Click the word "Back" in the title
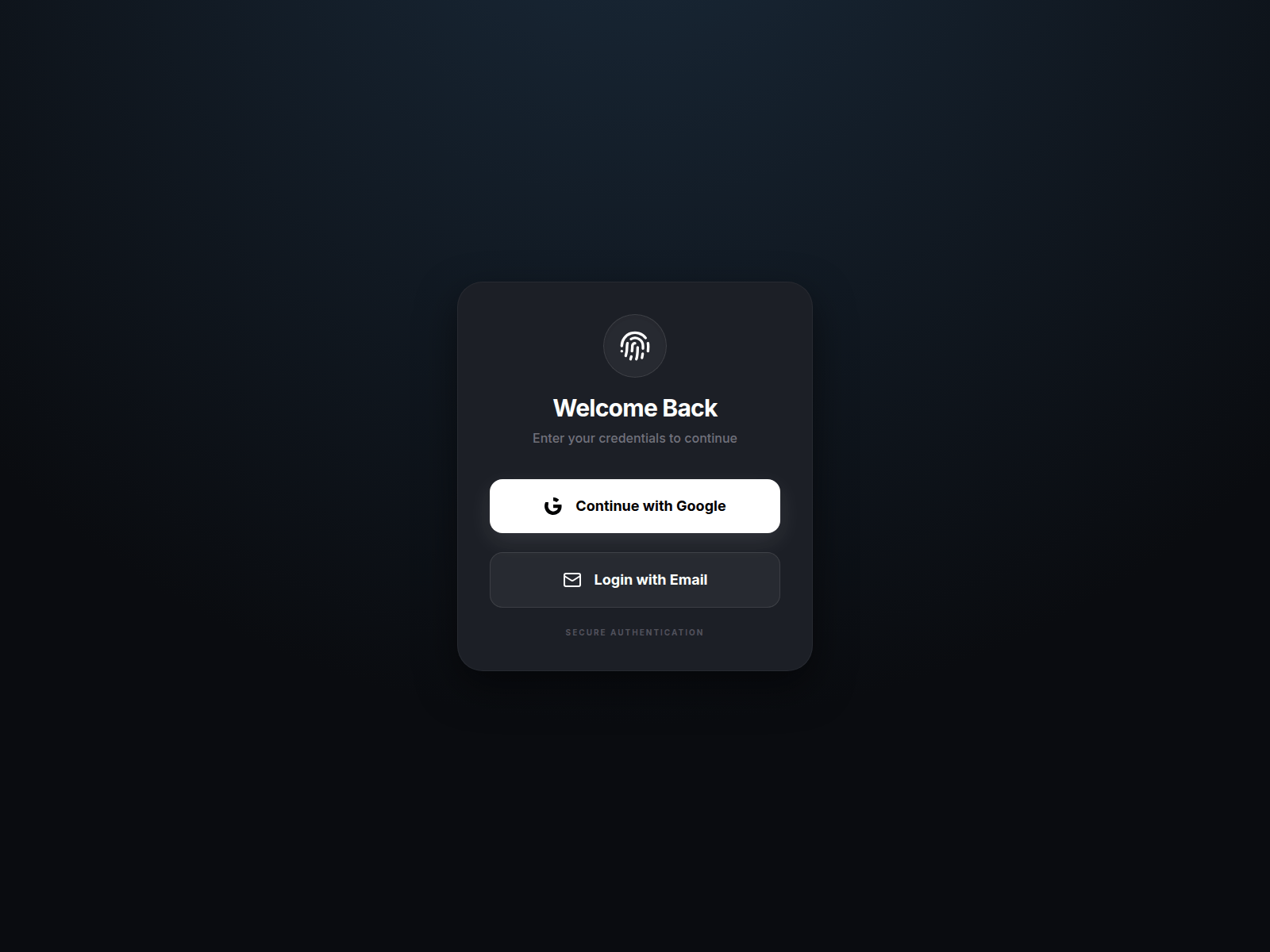1270x952 pixels. (x=690, y=408)
